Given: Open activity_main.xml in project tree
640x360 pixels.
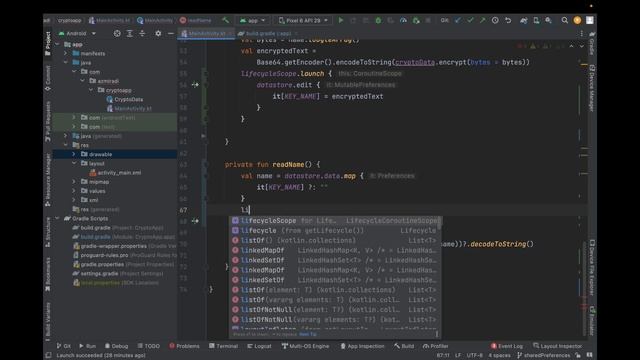Looking at the screenshot, I should [116, 173].
